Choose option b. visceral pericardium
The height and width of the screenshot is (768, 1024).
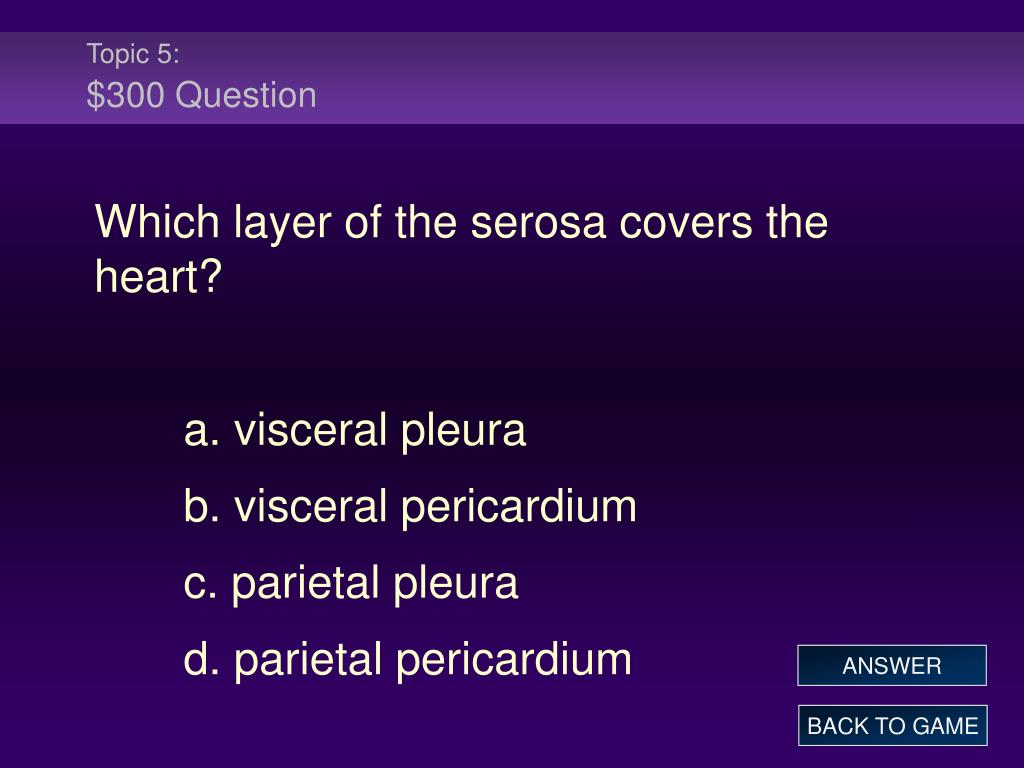pyautogui.click(x=410, y=507)
